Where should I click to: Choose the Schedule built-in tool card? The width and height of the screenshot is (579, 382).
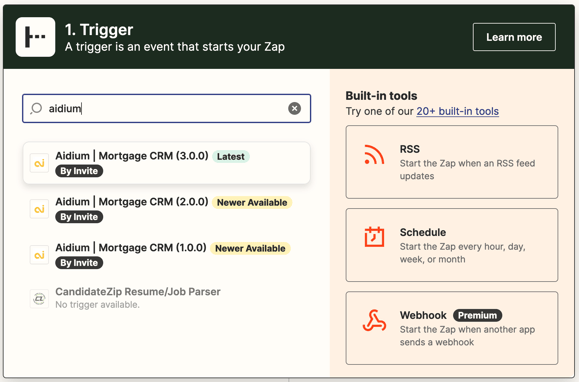click(452, 245)
